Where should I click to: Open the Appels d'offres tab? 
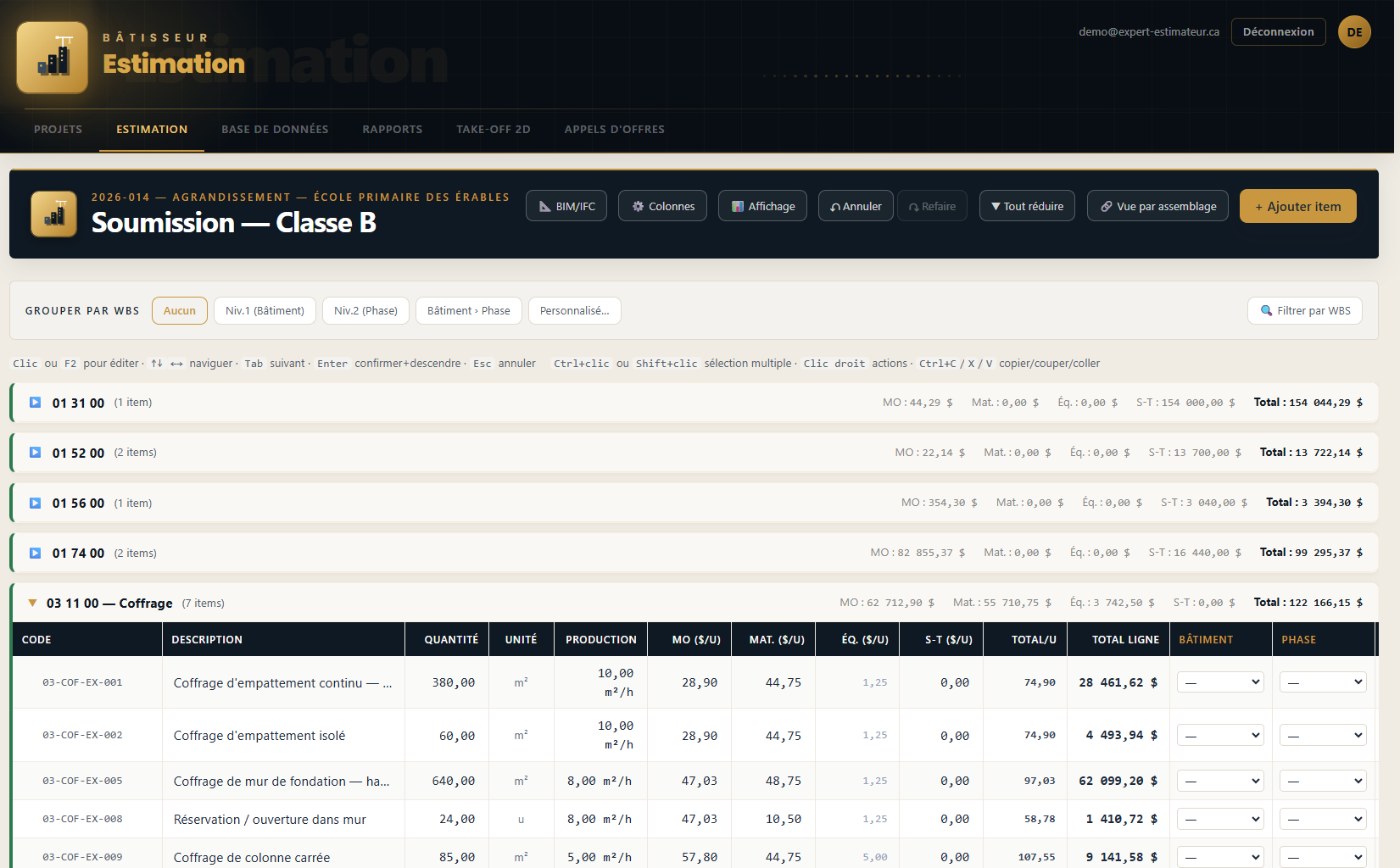point(614,129)
